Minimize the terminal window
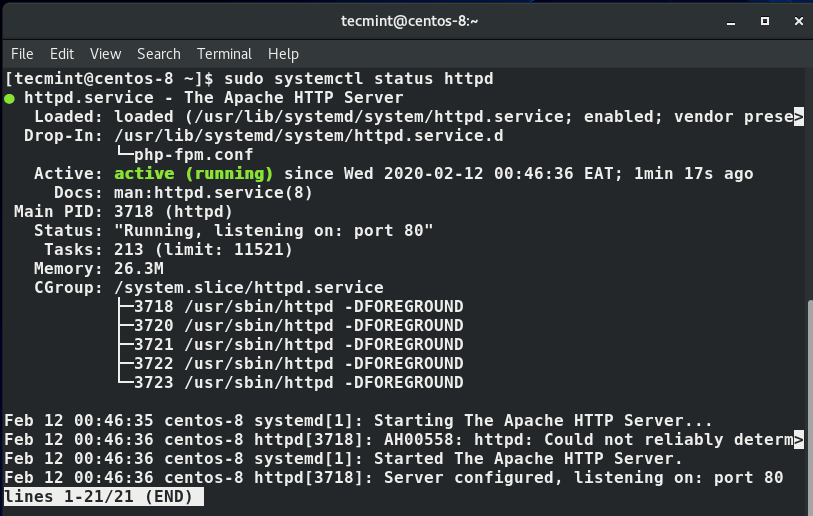Screen dimensions: 813x516 pos(731,22)
